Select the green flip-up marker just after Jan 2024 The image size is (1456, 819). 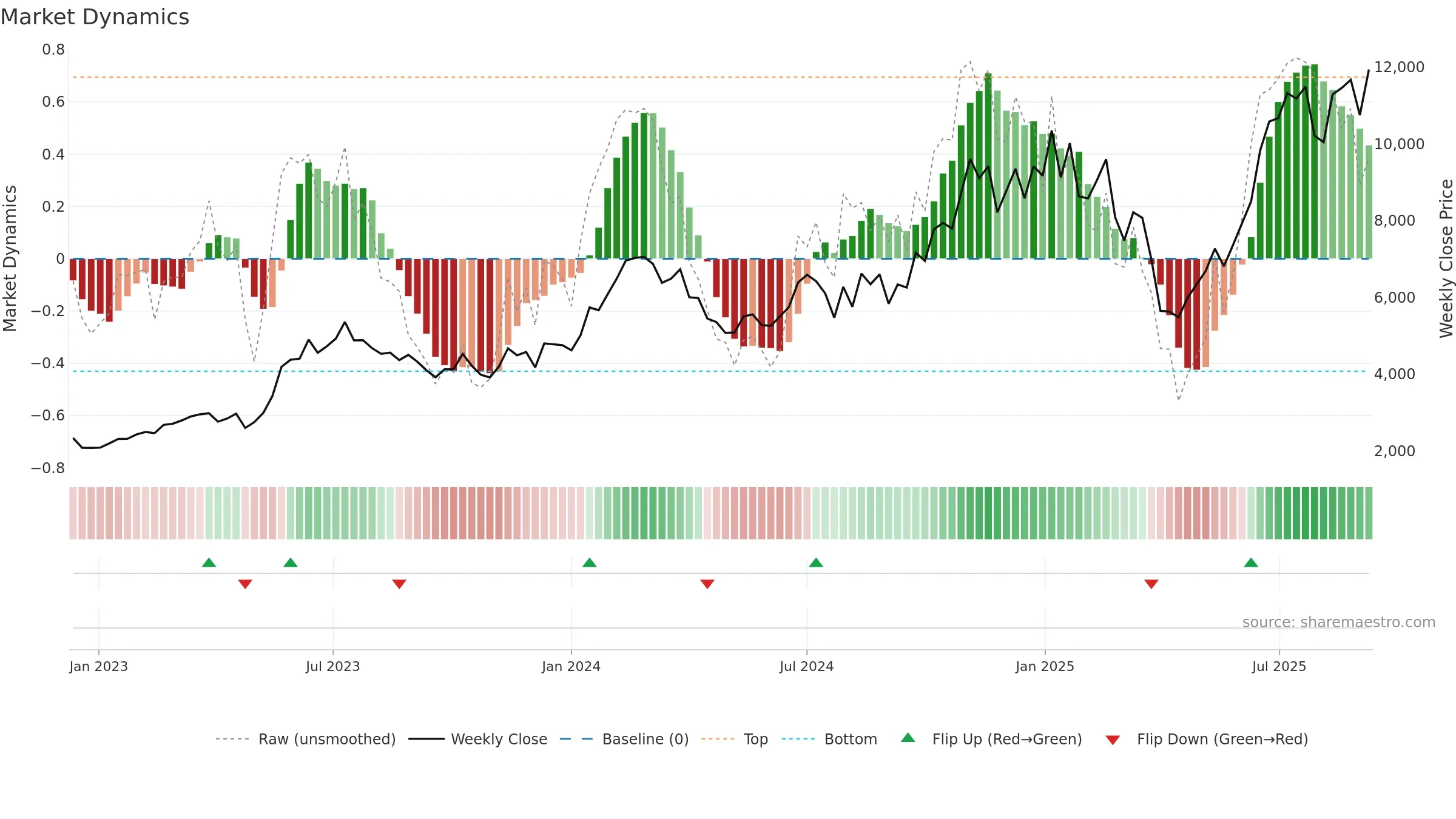point(590,562)
